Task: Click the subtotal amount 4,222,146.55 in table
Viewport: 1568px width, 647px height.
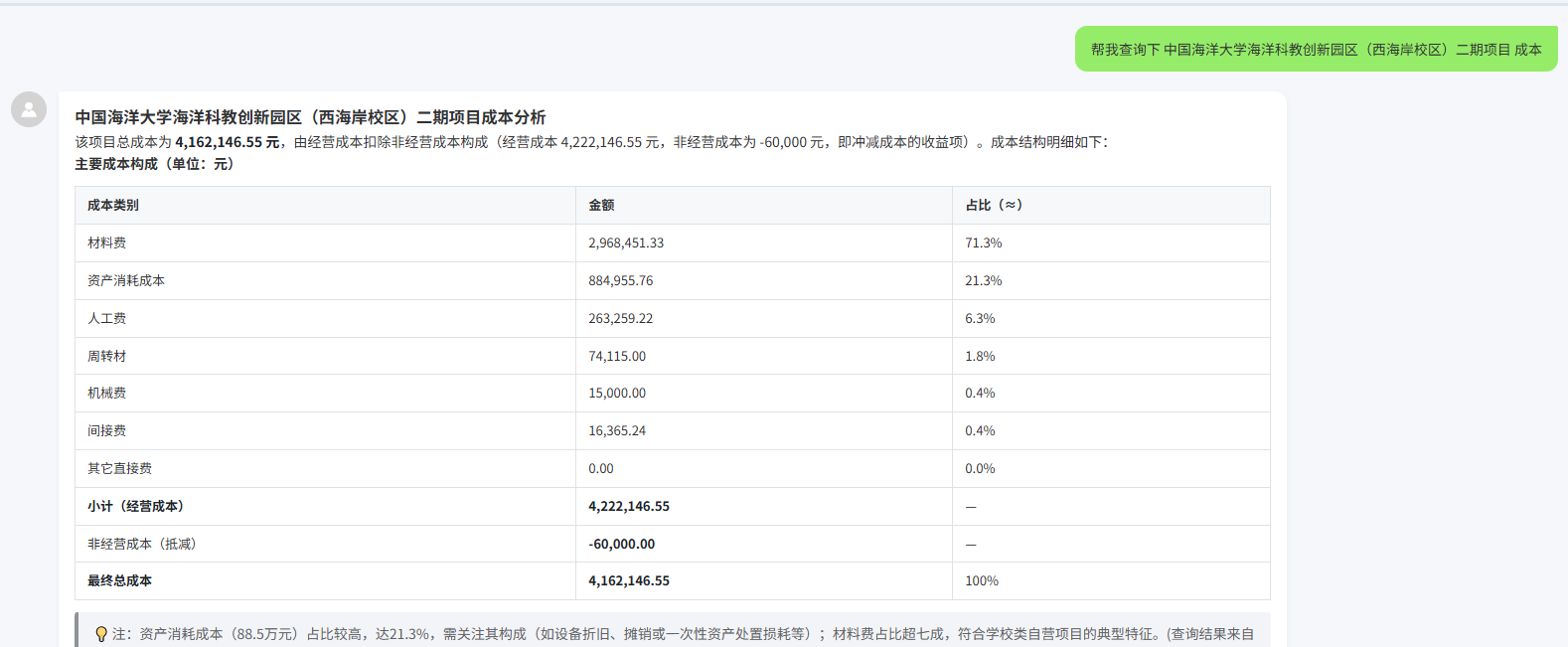Action: pyautogui.click(x=629, y=506)
